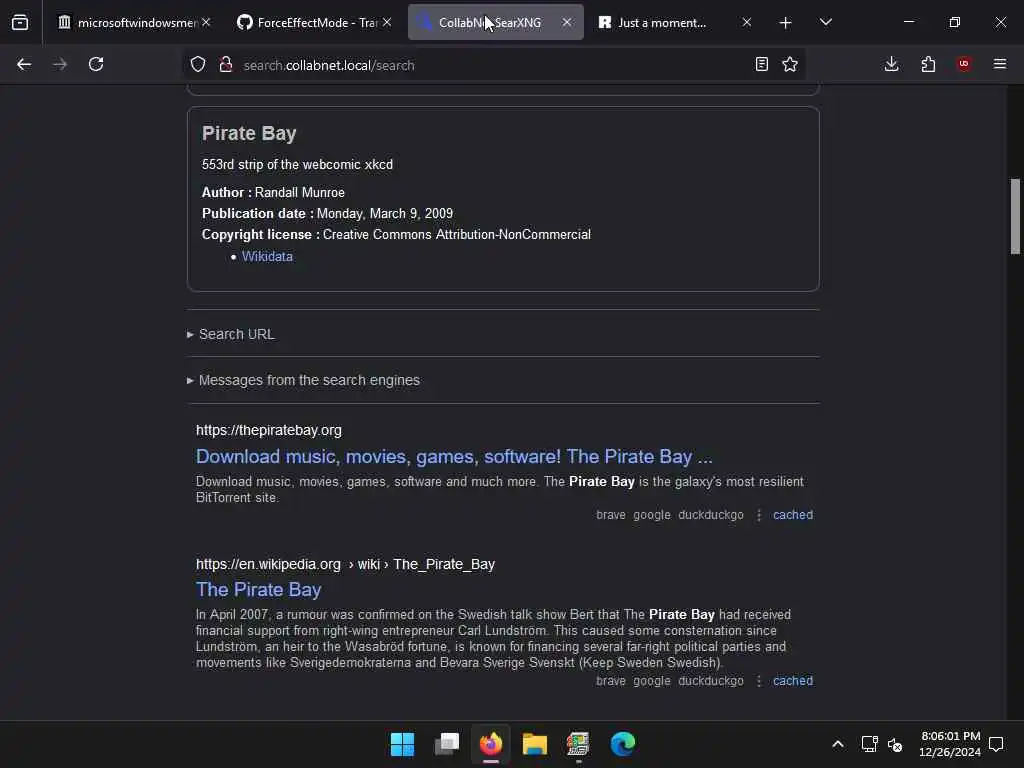Click en.wikipedia.org wiki The_Pirate_Bay URL

[x=345, y=564]
